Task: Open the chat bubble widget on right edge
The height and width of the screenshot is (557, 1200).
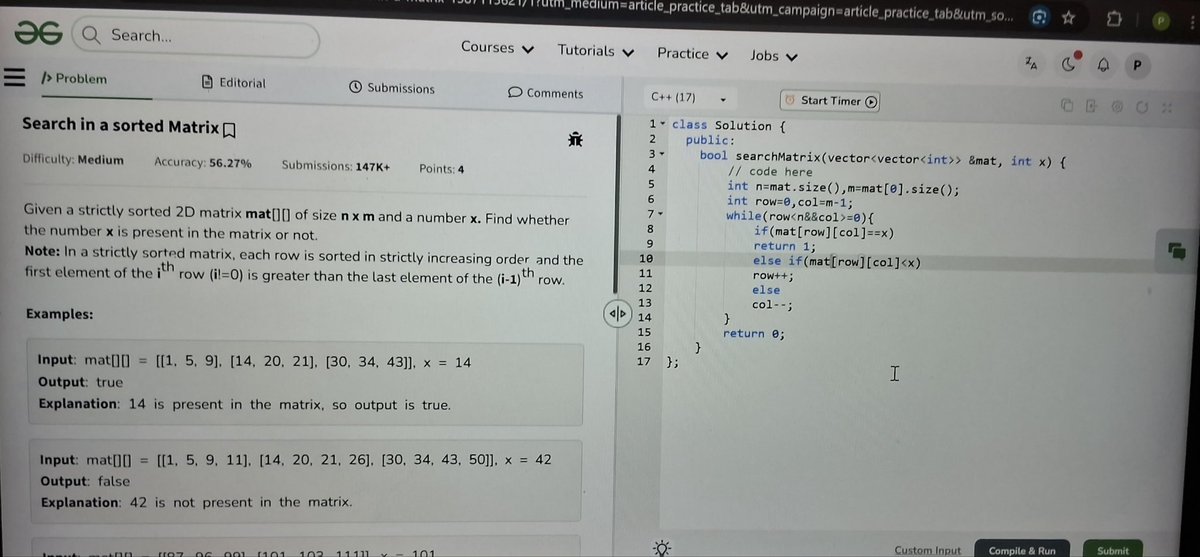Action: click(x=1175, y=252)
